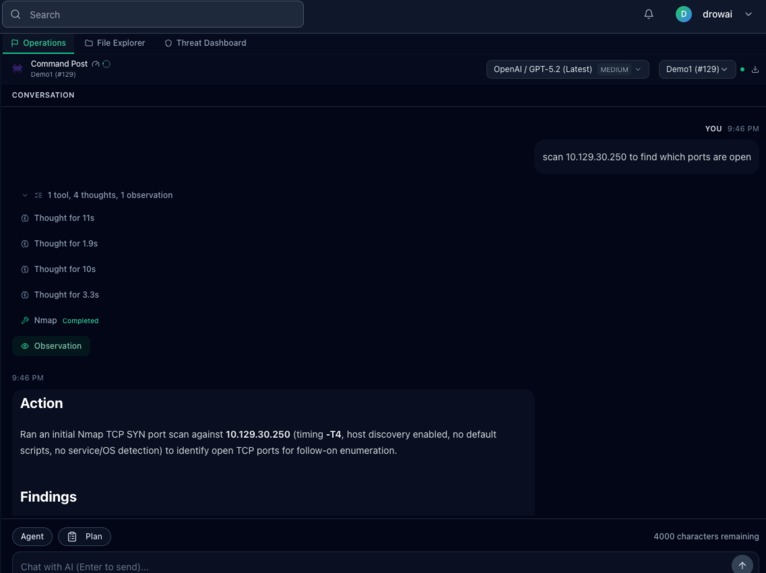766x573 pixels.
Task: Click the Operations flag icon
Action: click(x=15, y=43)
